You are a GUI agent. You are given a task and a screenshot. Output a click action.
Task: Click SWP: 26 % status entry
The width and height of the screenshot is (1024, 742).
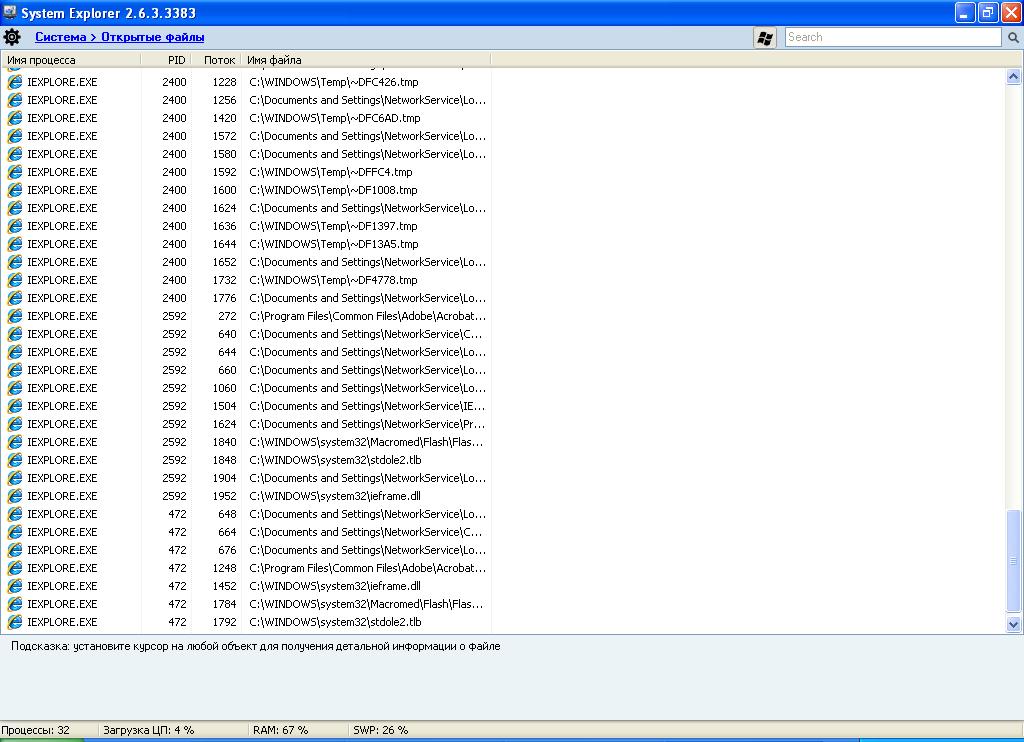point(380,730)
